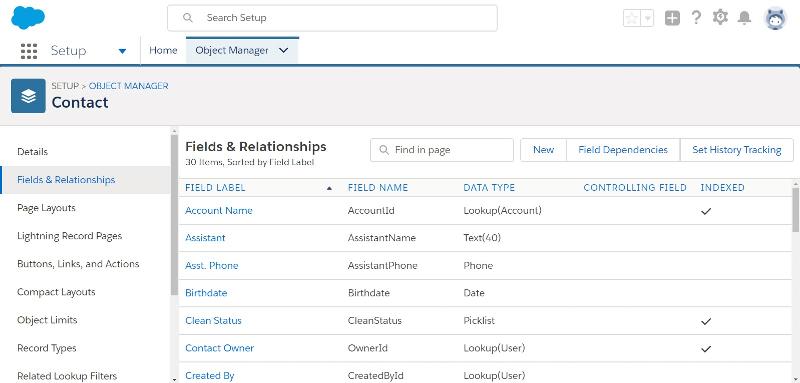
Task: Click the FIELD LABEL sort arrow
Action: [x=329, y=188]
